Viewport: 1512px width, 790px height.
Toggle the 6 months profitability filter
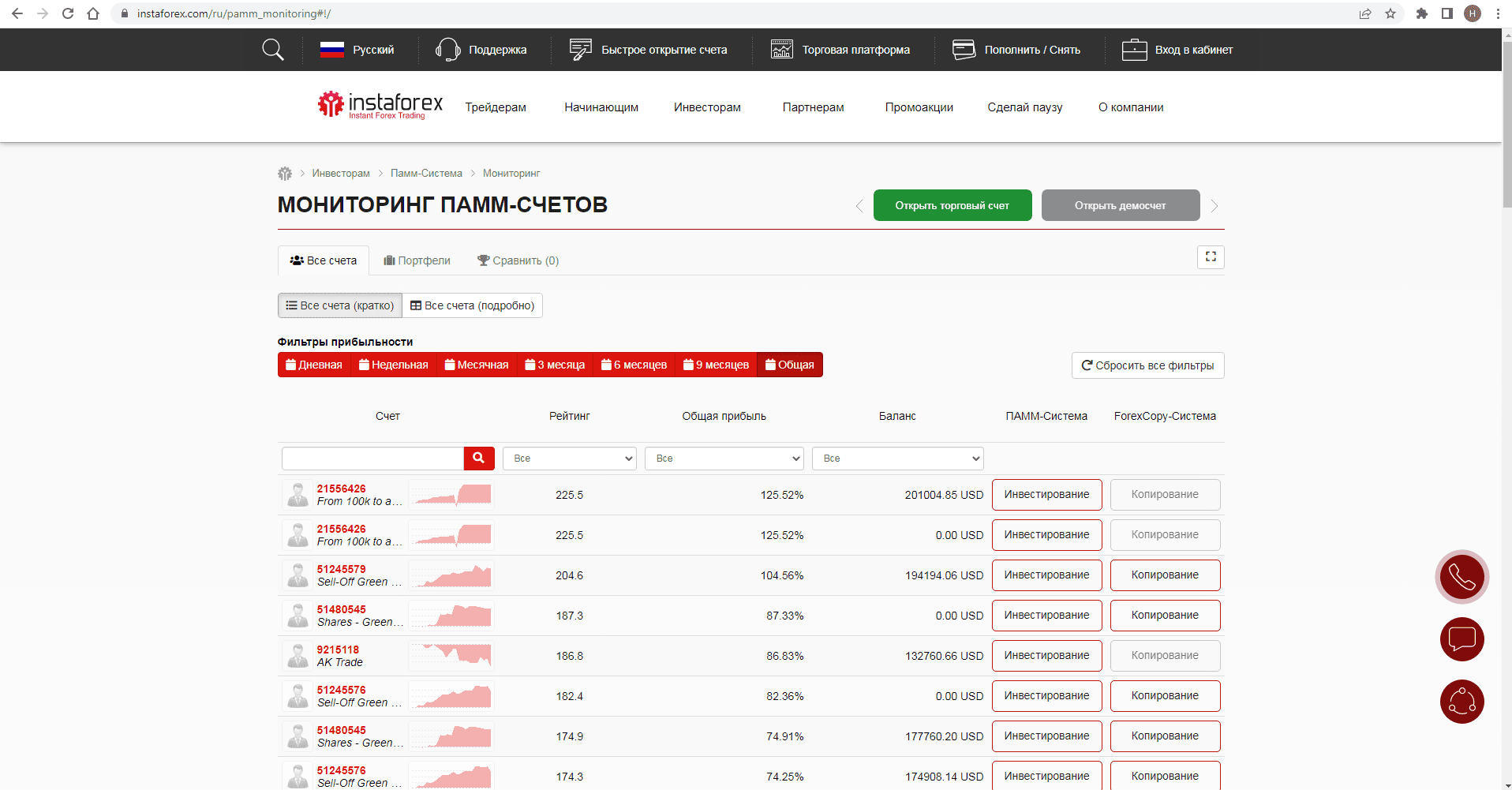point(634,365)
